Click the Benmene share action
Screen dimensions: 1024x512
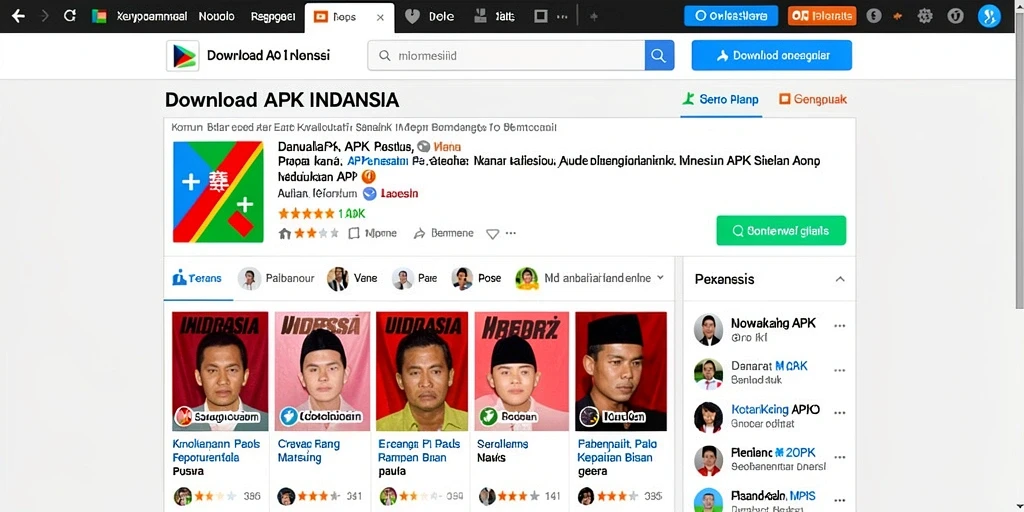click(x=443, y=233)
